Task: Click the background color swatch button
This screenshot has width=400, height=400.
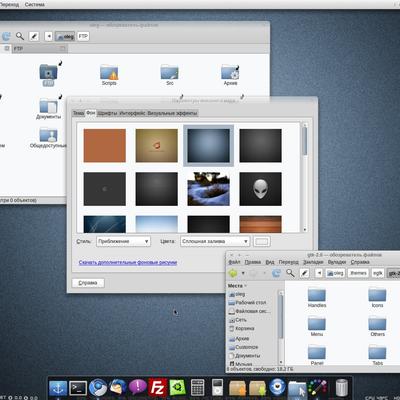Action: coord(262,241)
